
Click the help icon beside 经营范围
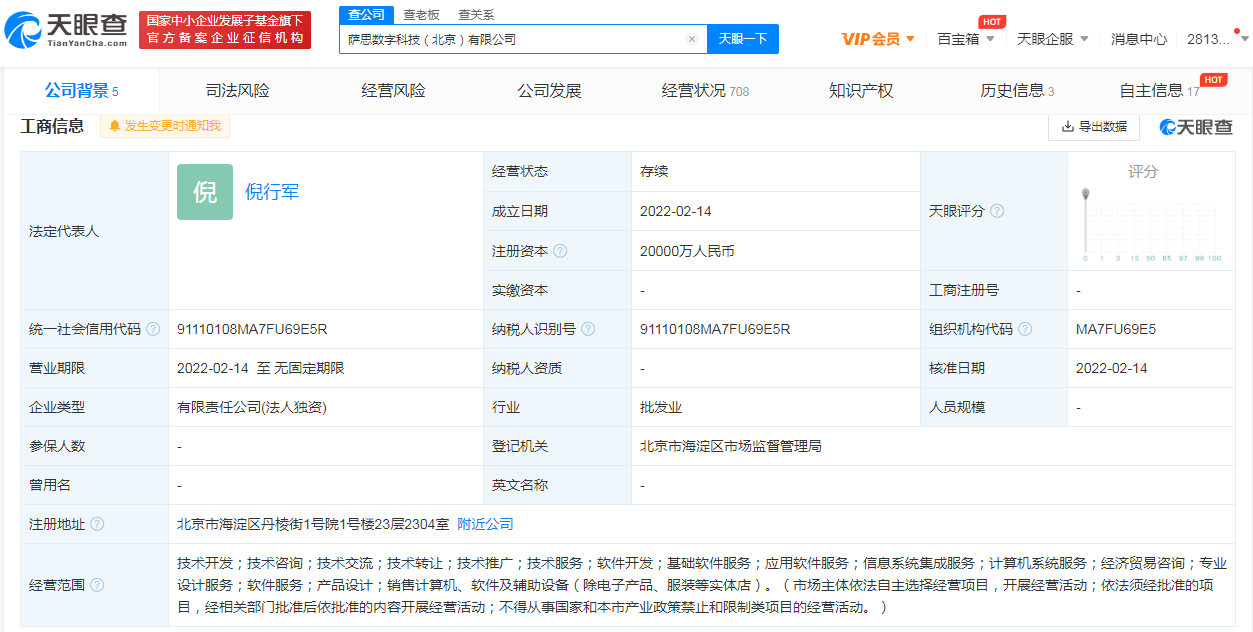(x=97, y=585)
